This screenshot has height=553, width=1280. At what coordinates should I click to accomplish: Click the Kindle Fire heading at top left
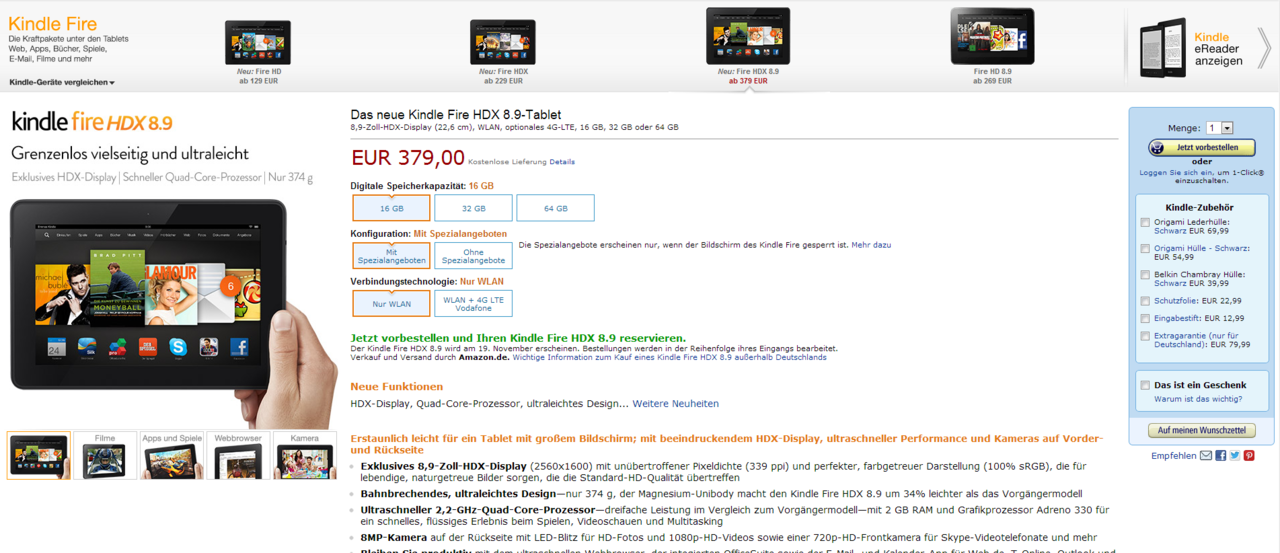[x=52, y=24]
